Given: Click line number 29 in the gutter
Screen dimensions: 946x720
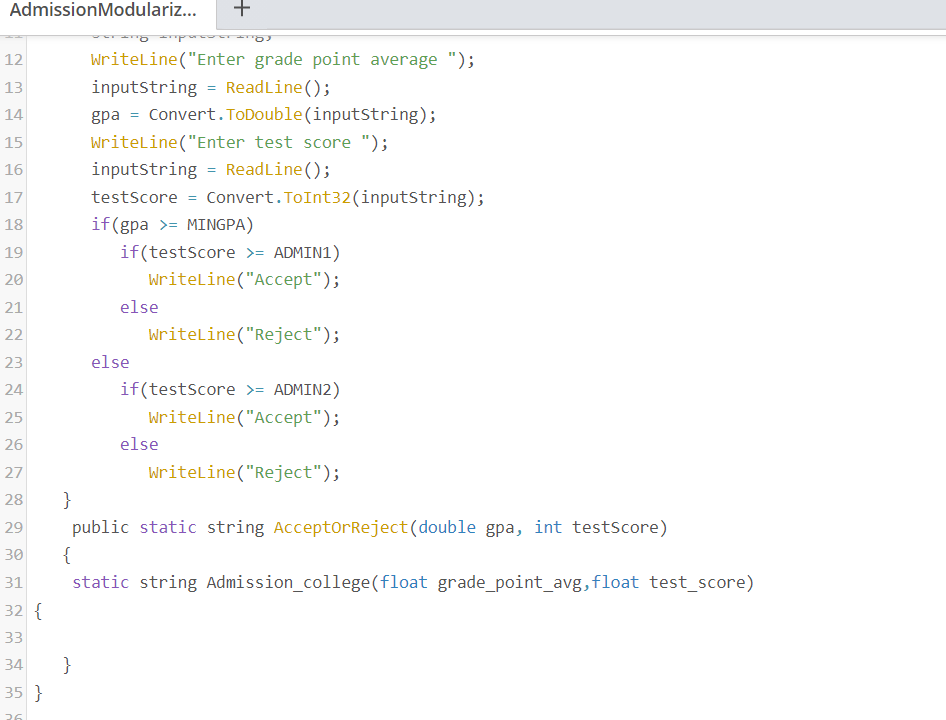Looking at the screenshot, I should pos(14,527).
